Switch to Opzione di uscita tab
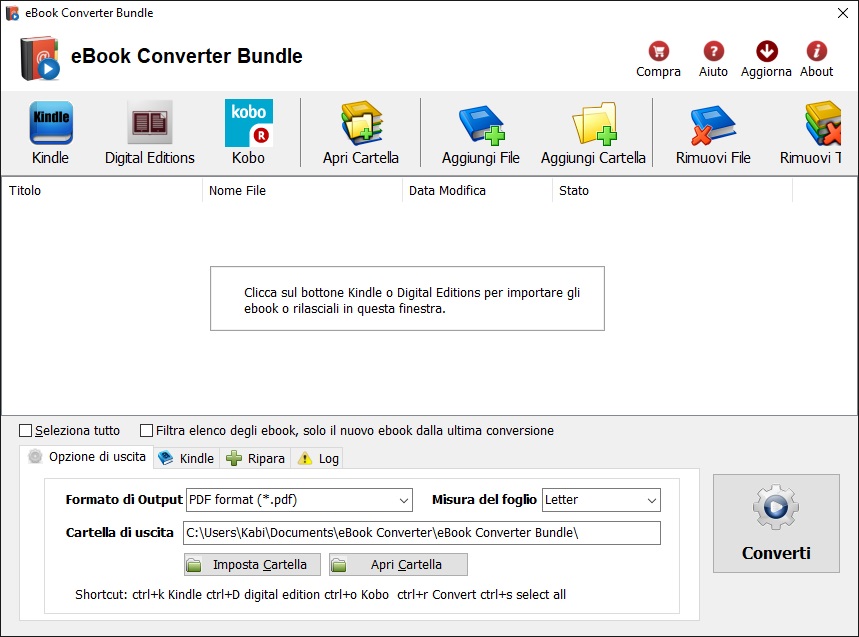 click(88, 457)
